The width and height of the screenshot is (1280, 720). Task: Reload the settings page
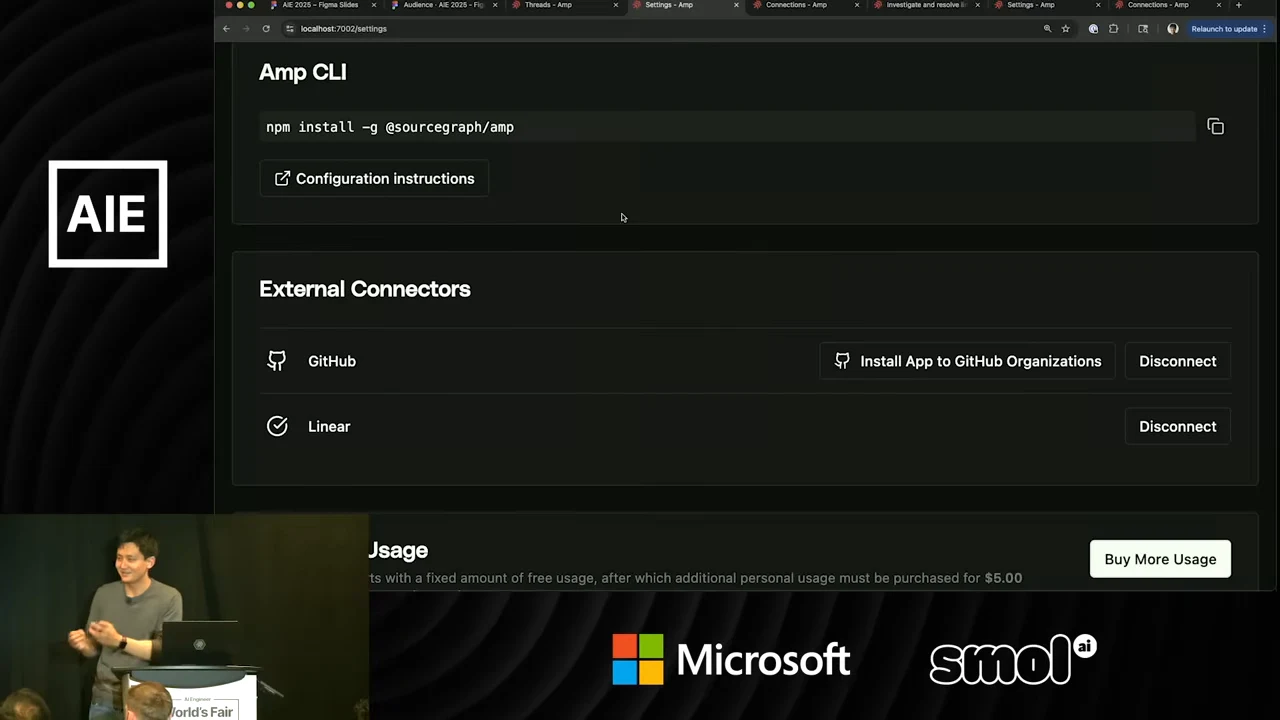266,29
